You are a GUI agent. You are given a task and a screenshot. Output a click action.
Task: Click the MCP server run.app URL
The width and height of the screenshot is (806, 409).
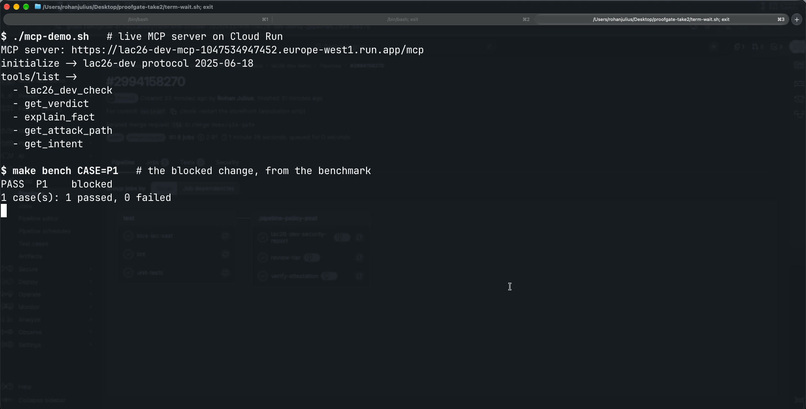click(247, 50)
